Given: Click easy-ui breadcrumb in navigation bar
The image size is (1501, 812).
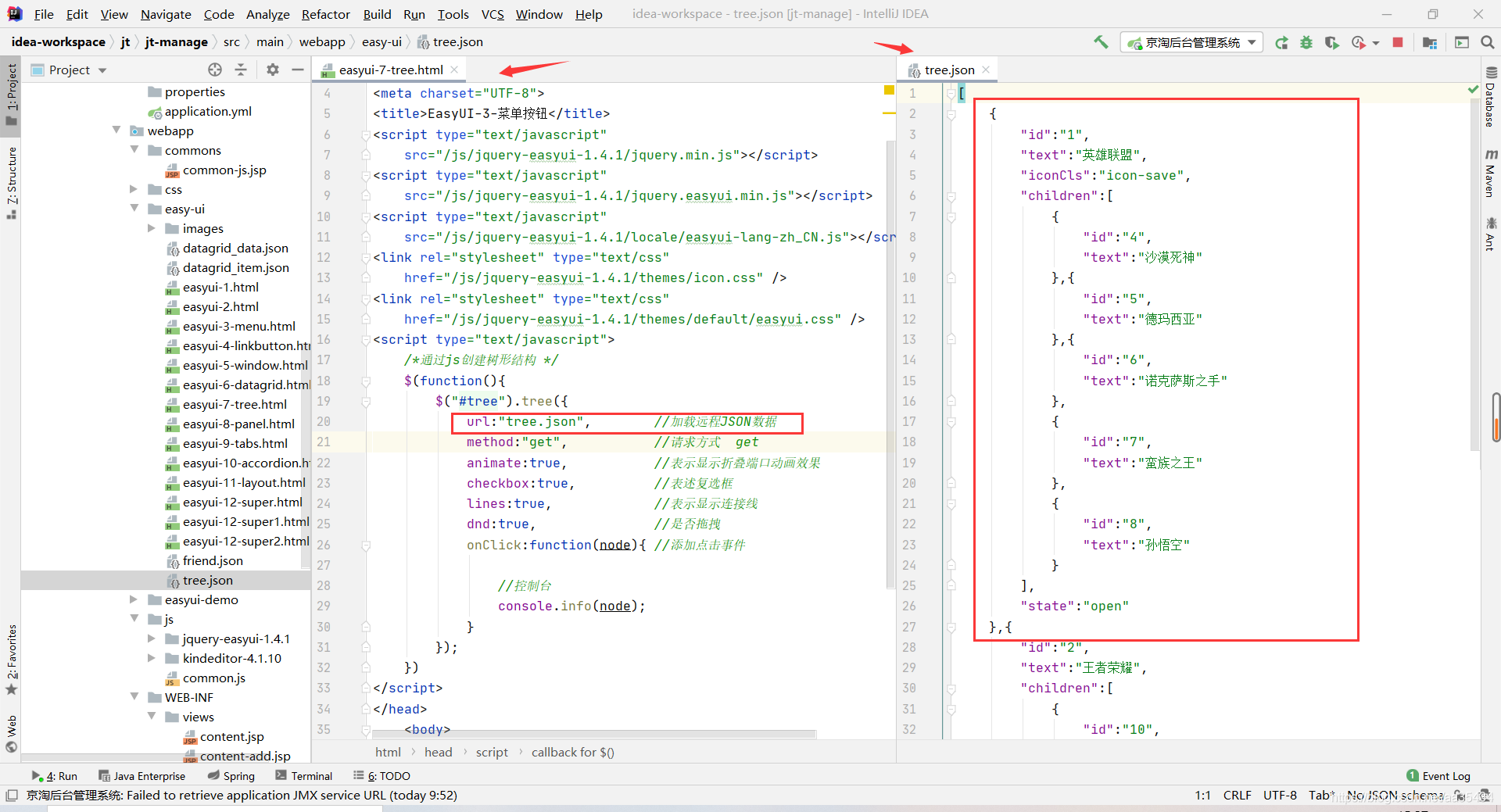Looking at the screenshot, I should 382,42.
